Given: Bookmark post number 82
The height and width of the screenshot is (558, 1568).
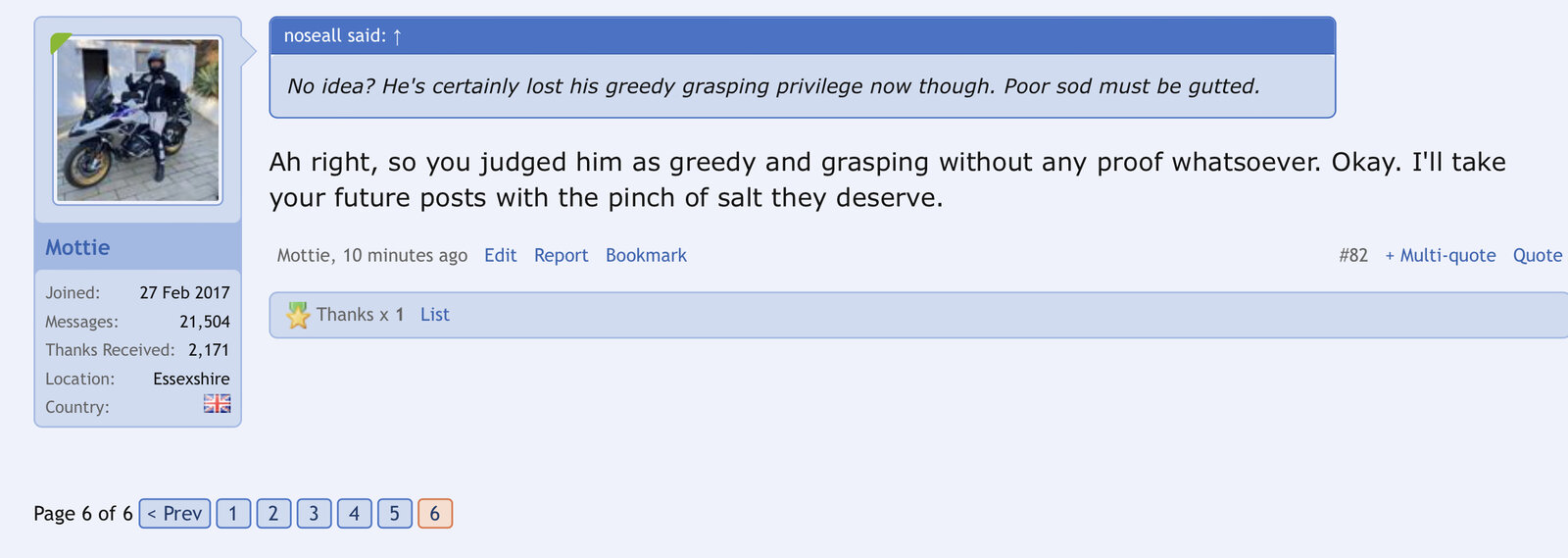Looking at the screenshot, I should (646, 255).
